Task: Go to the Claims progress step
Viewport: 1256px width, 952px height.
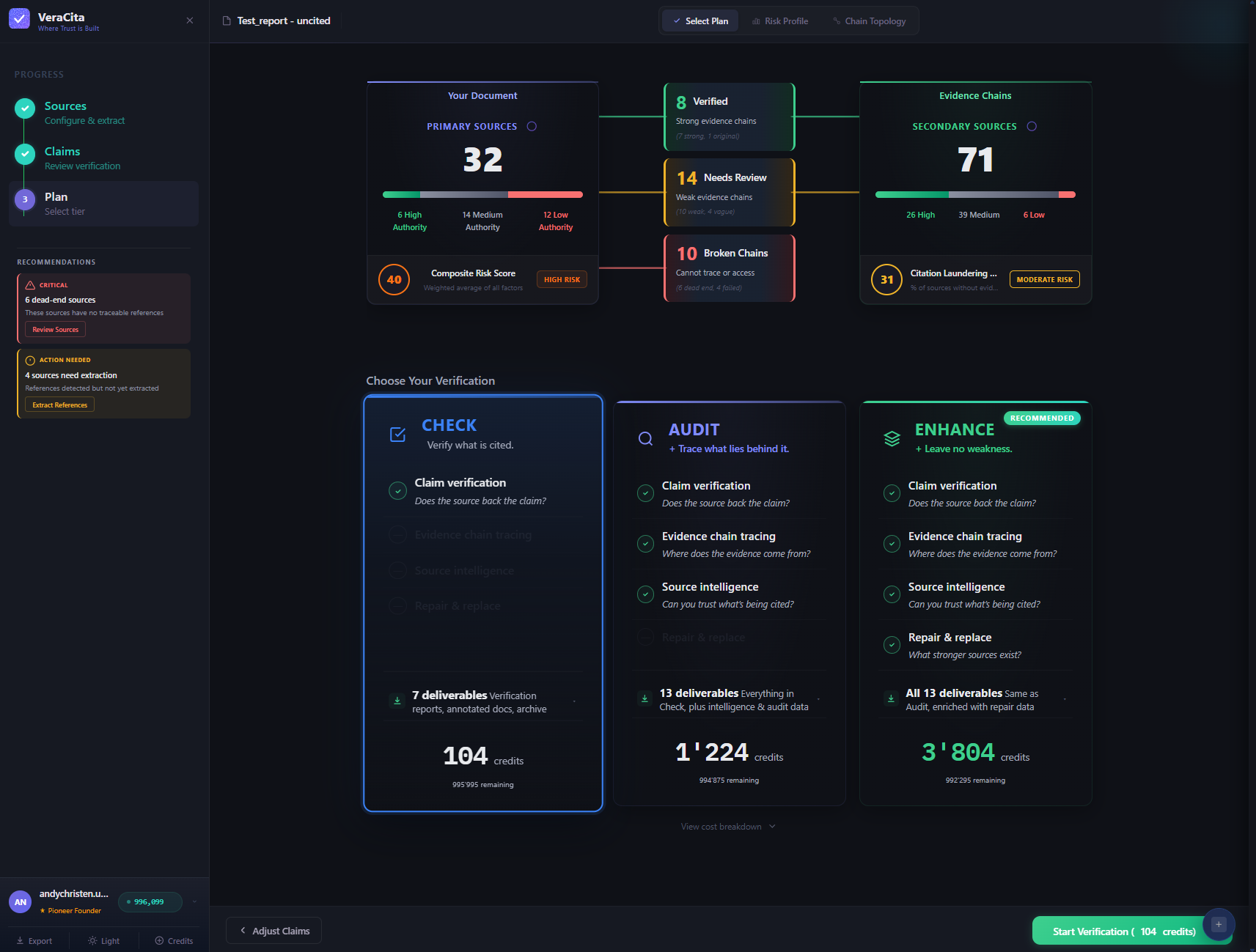Action: (104, 158)
